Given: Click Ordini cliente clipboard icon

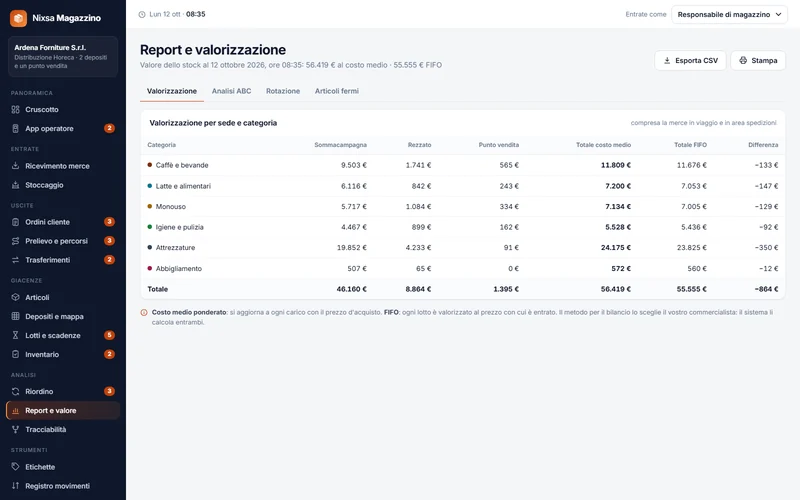Looking at the screenshot, I should pyautogui.click(x=15, y=222).
